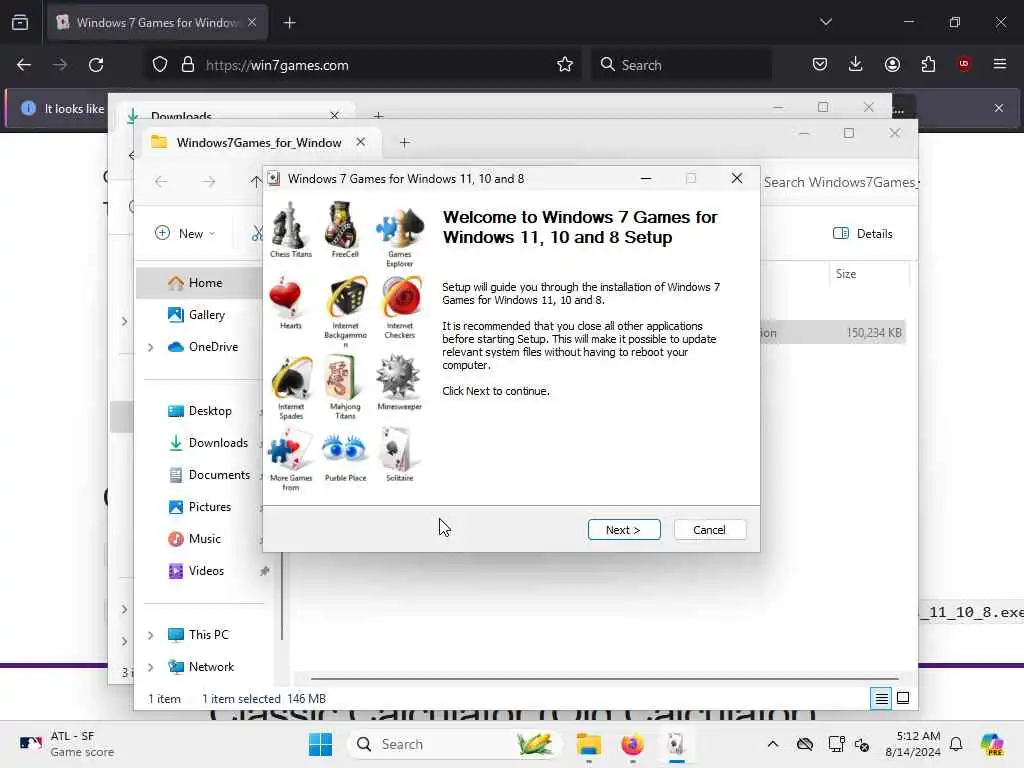Dismiss the Firefox notification bar
This screenshot has width=1024, height=768.
pyautogui.click(x=999, y=108)
